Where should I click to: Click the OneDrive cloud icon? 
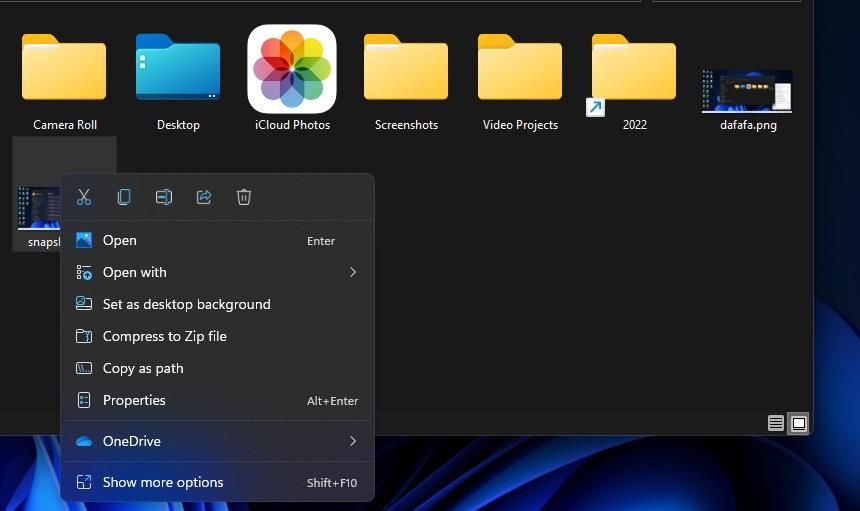pyautogui.click(x=84, y=441)
